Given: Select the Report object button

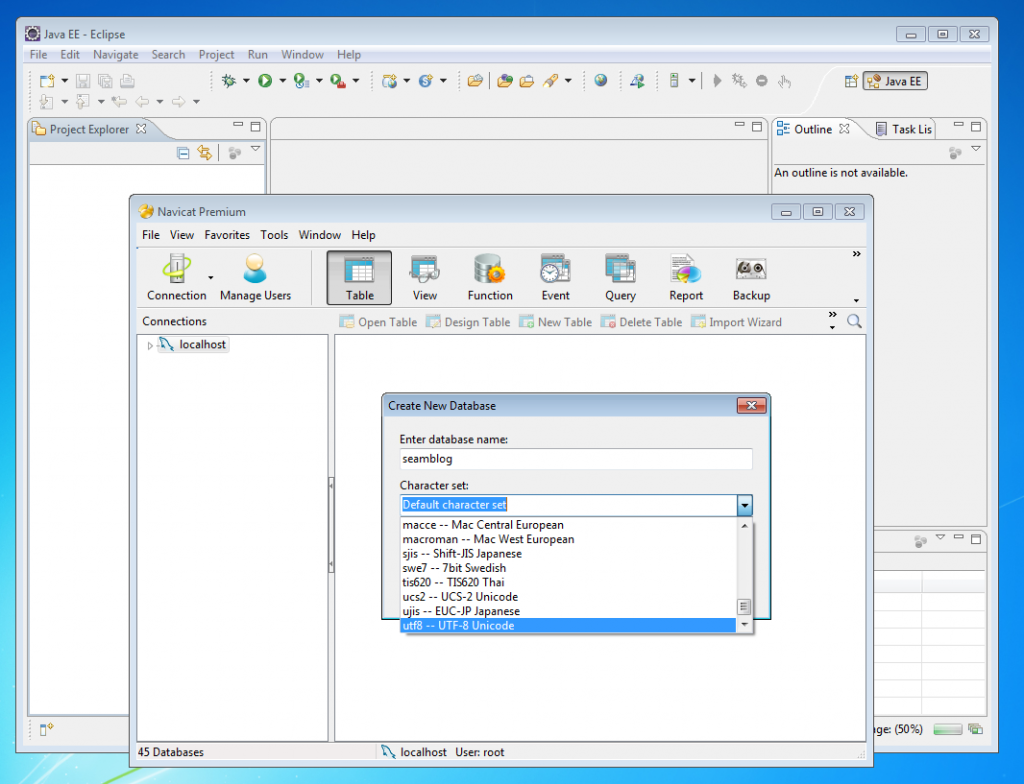Looking at the screenshot, I should (686, 278).
